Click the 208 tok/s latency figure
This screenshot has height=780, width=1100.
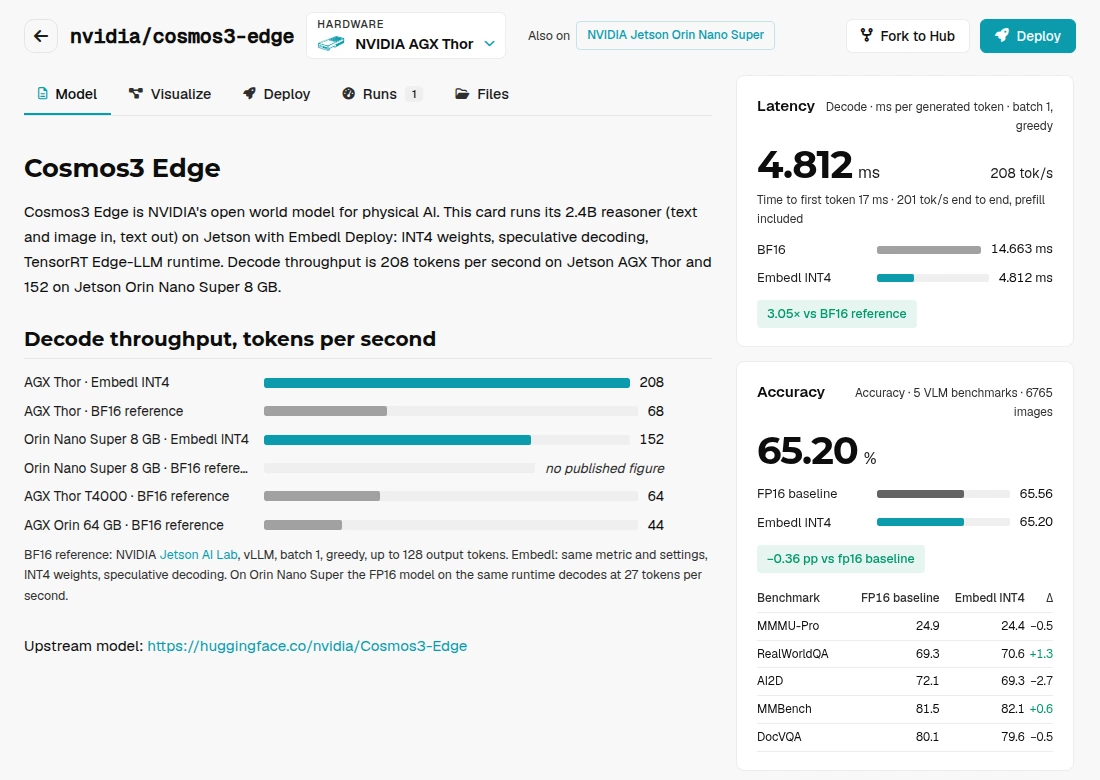pos(1021,173)
